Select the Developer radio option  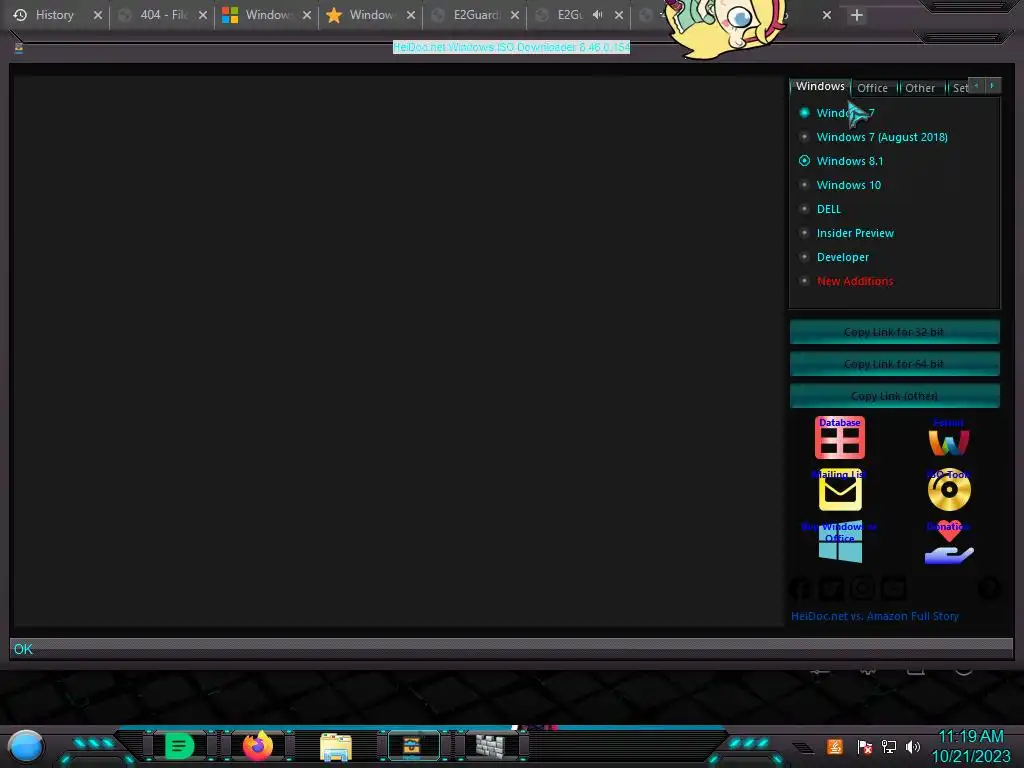pos(835,257)
